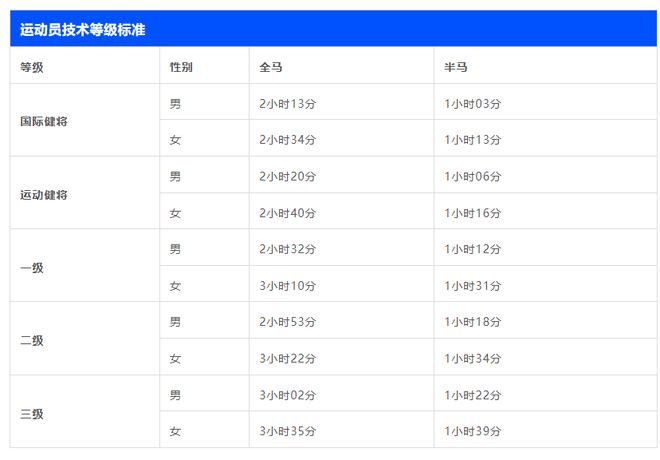Pick the 1小时03分 half marathon time
Viewport: 660px width, 460px height.
click(473, 104)
